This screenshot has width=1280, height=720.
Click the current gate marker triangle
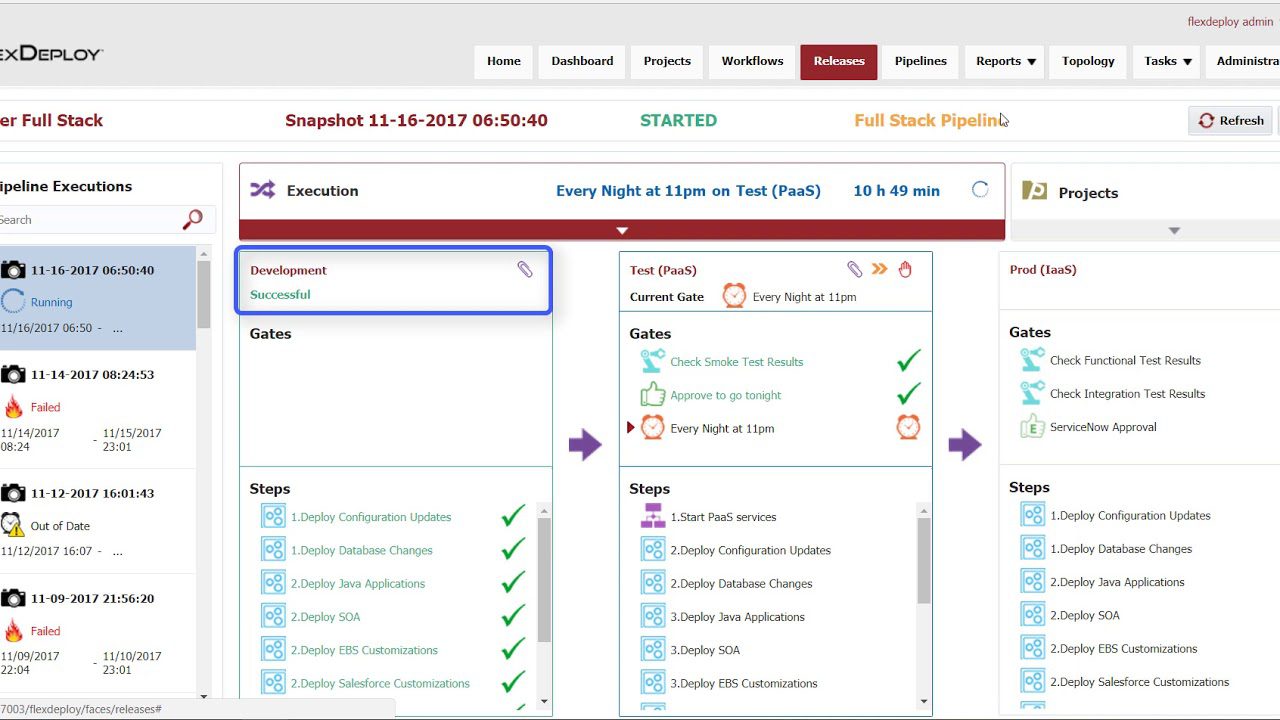click(x=631, y=427)
